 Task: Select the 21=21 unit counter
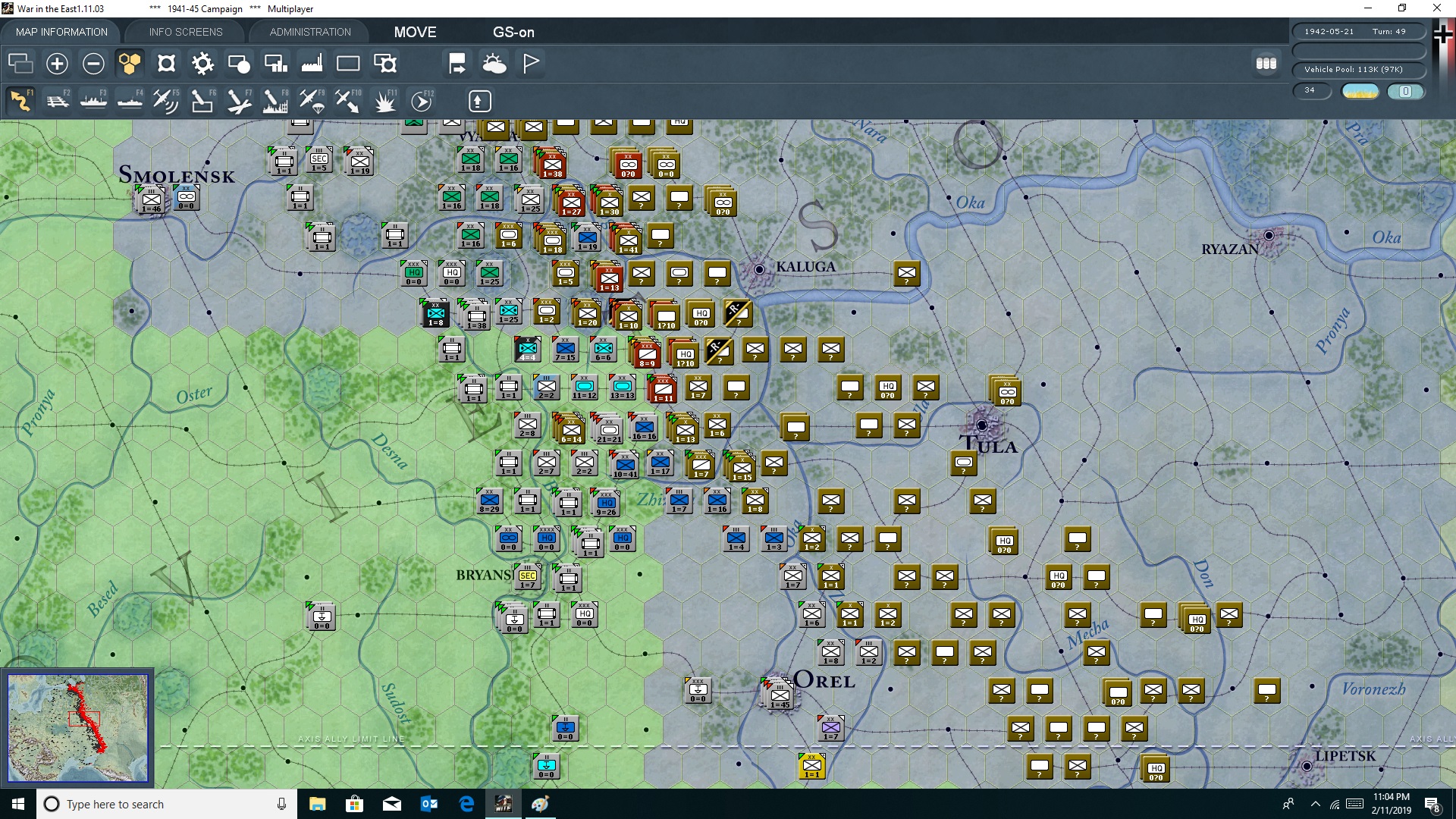pyautogui.click(x=608, y=429)
